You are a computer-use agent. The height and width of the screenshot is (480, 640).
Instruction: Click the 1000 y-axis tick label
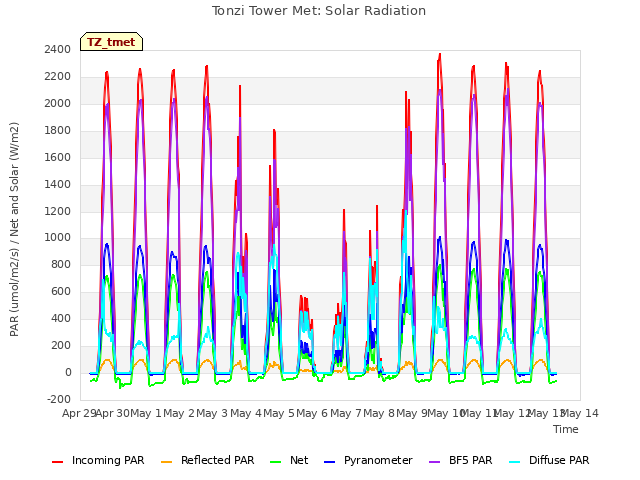coord(58,238)
